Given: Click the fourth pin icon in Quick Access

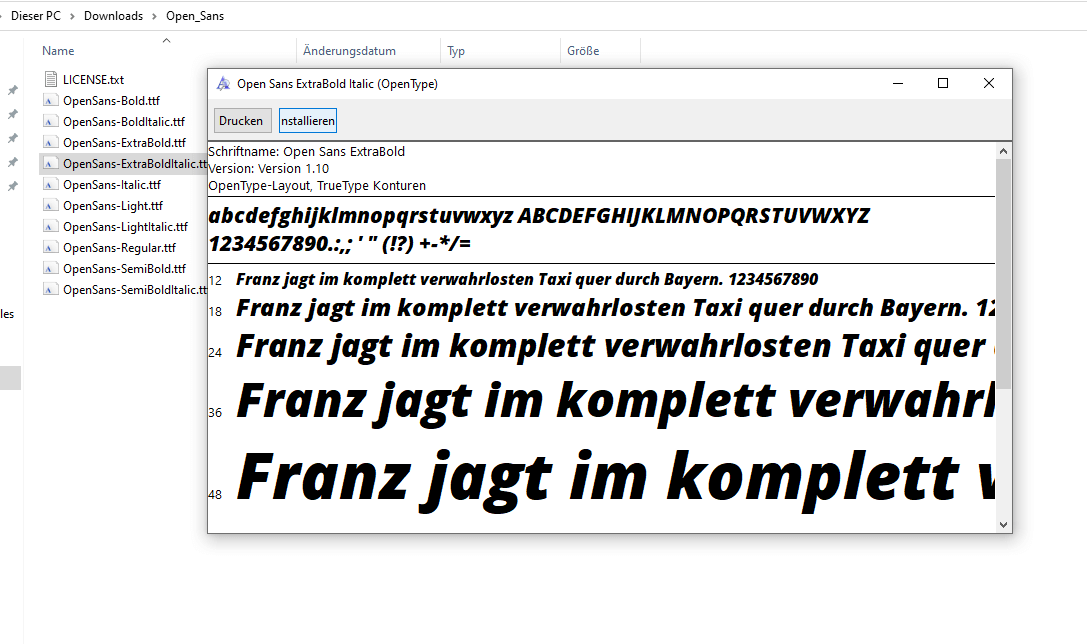Looking at the screenshot, I should (12, 162).
